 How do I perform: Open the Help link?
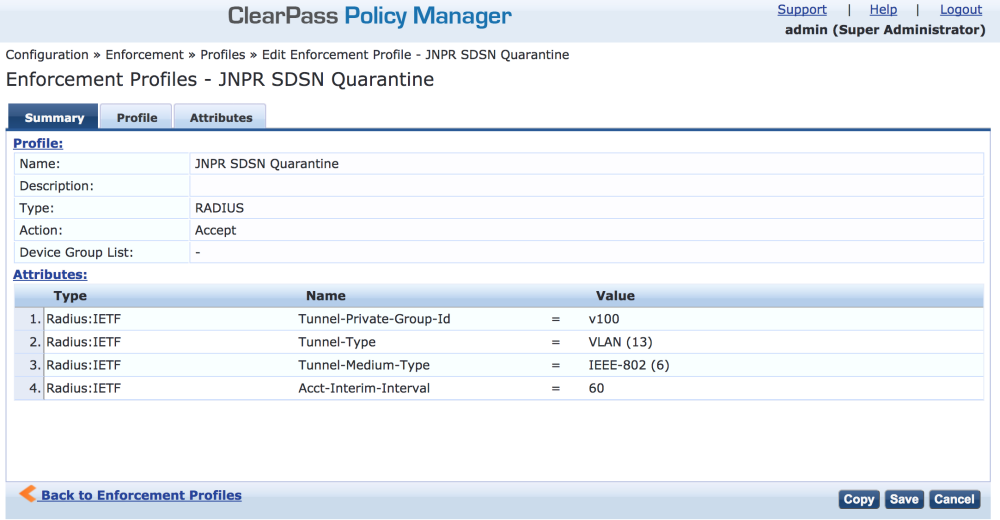(883, 10)
